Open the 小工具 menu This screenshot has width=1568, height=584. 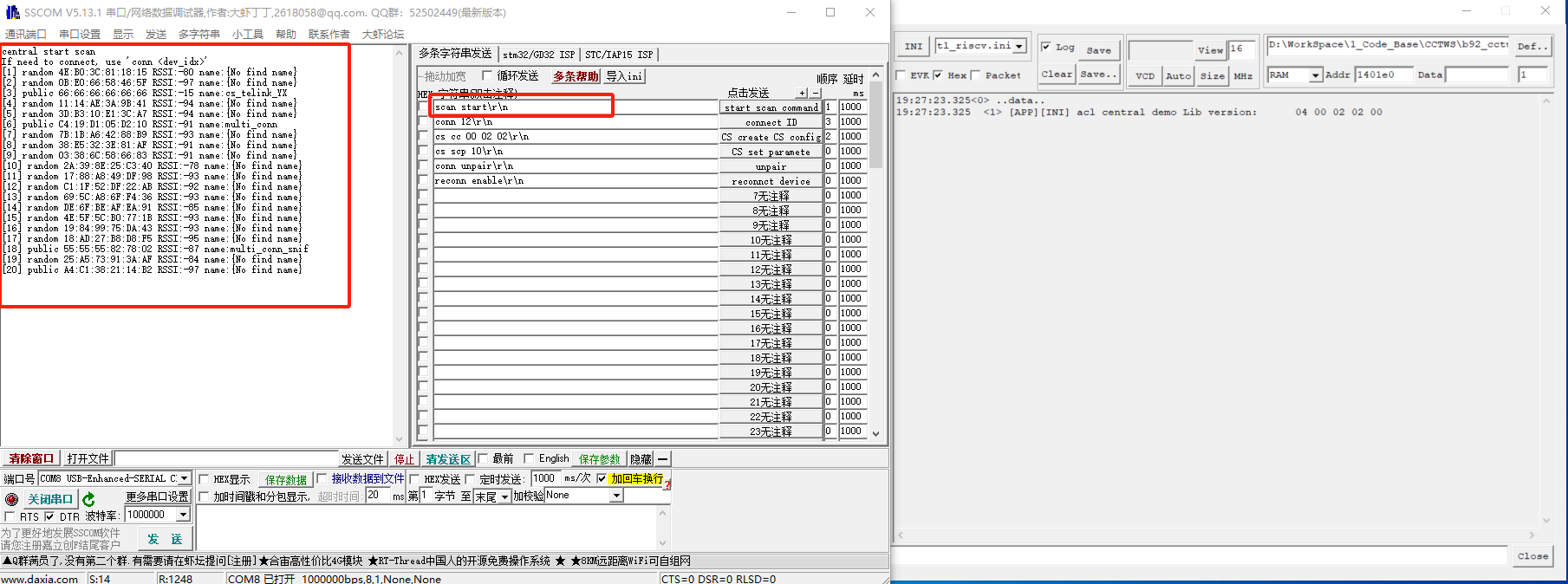tap(247, 34)
